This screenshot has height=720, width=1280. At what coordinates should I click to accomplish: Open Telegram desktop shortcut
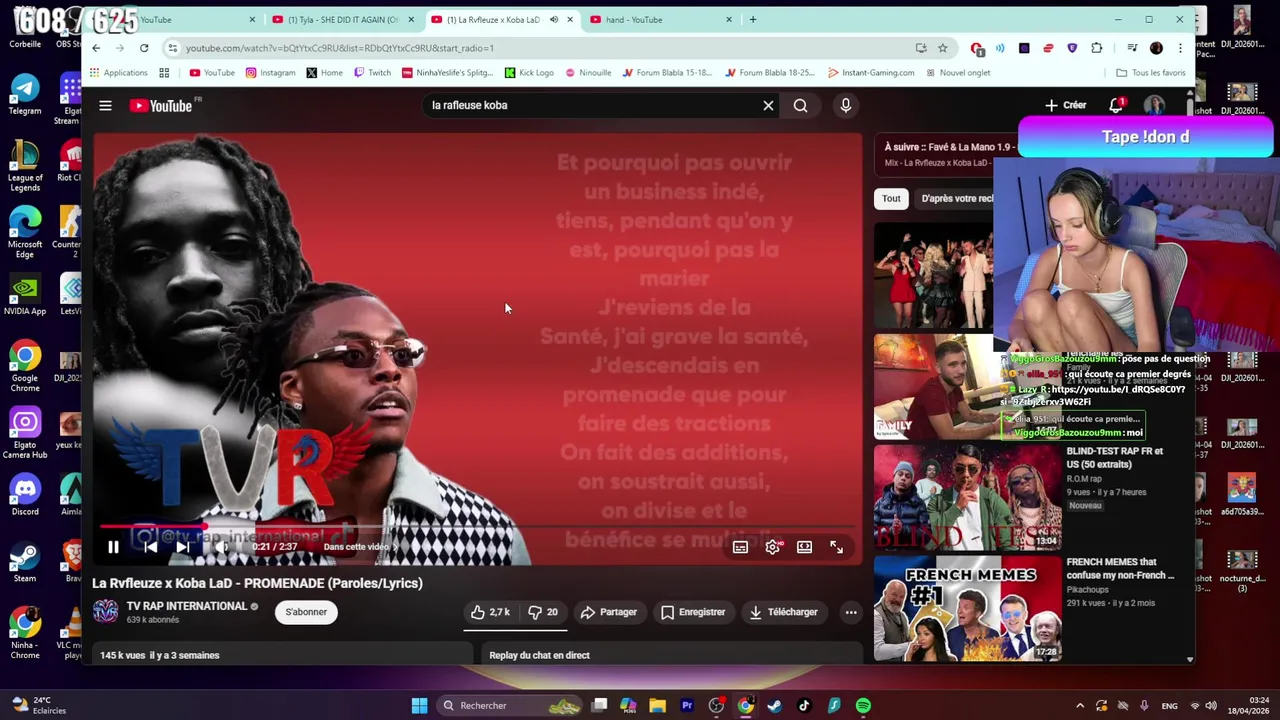(25, 96)
